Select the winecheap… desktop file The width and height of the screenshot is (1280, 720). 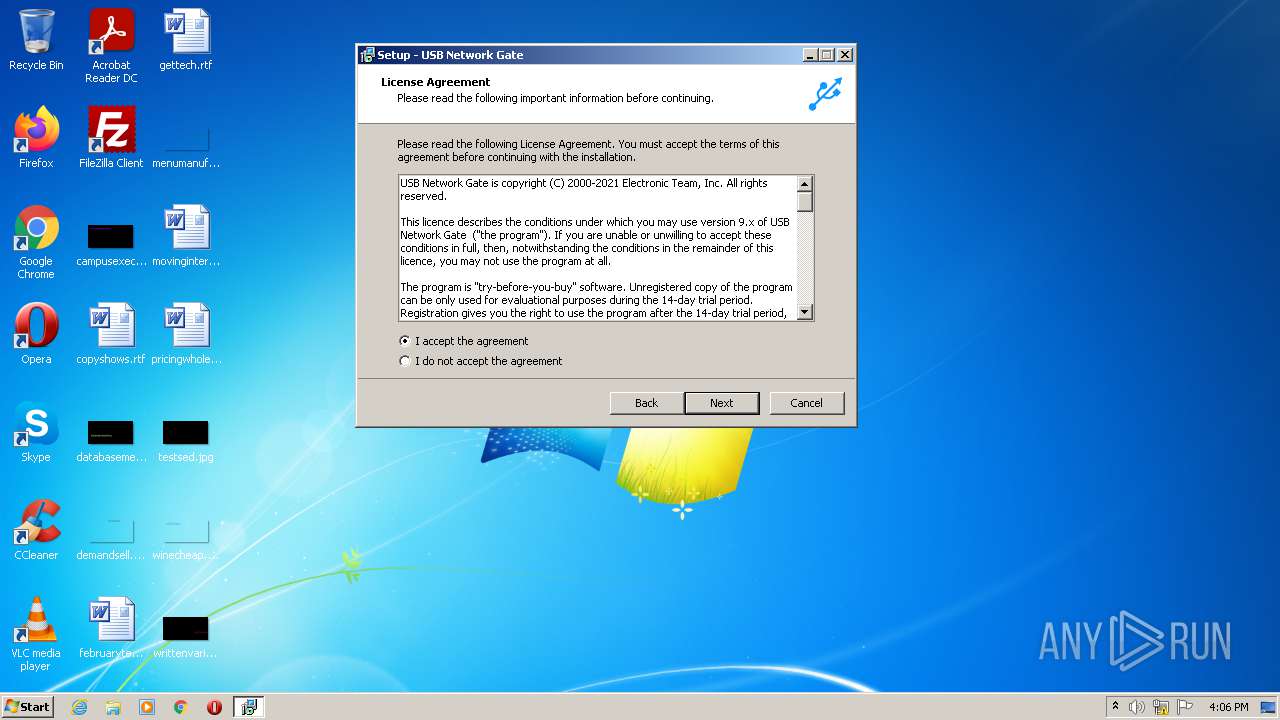pos(186,538)
